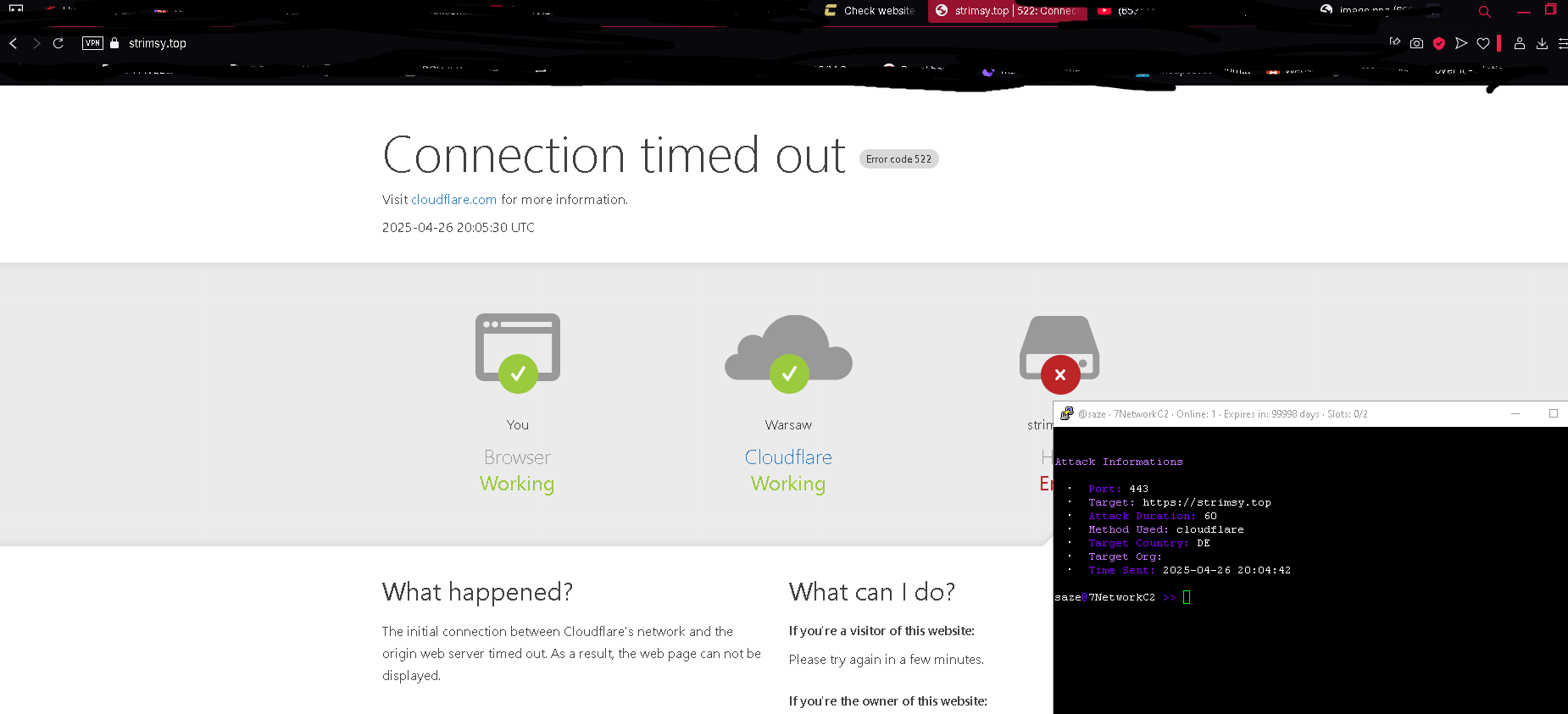This screenshot has height=714, width=1568.
Task: Click the green check on browser icon
Action: tap(518, 374)
